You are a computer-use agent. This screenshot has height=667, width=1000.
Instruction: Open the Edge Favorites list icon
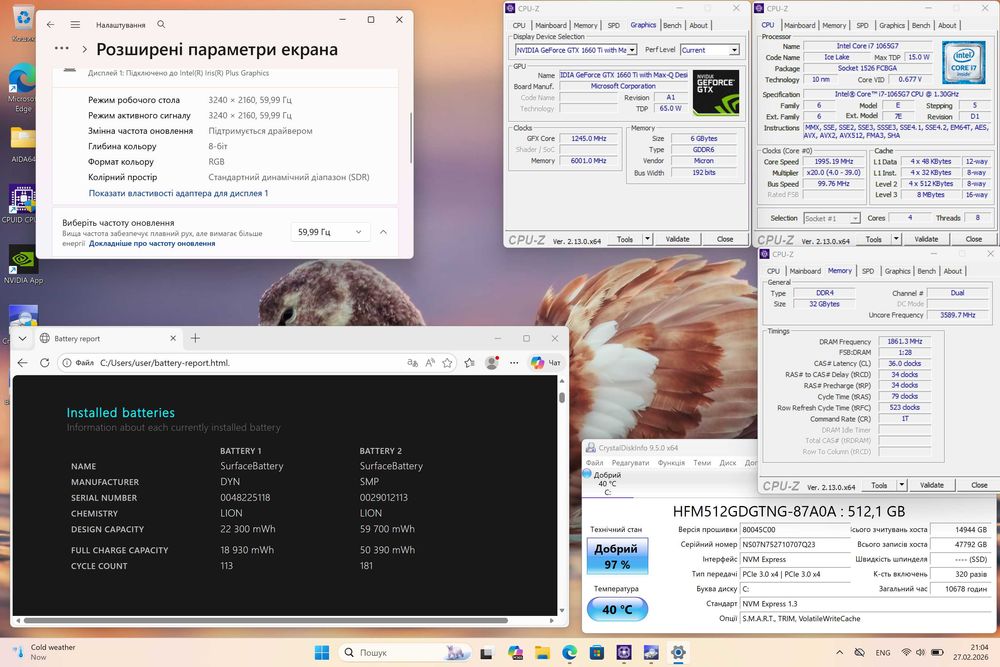[x=470, y=363]
